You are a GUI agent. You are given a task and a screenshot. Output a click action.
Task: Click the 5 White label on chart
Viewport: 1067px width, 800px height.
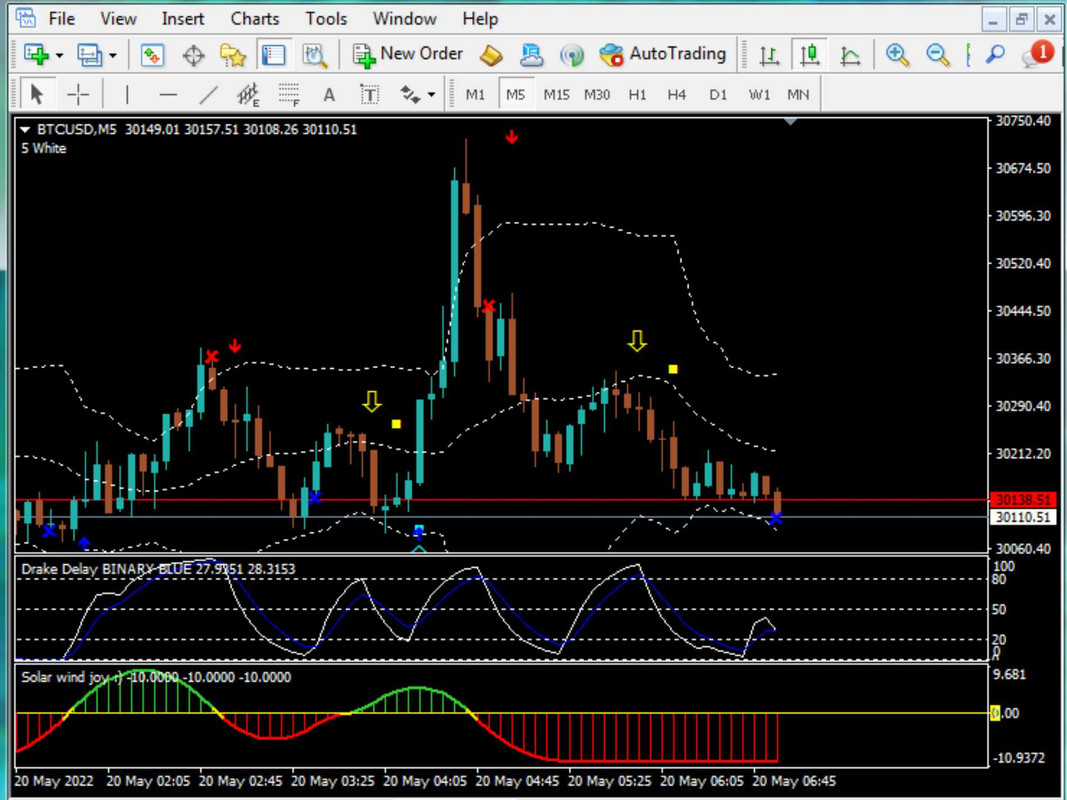tap(44, 148)
